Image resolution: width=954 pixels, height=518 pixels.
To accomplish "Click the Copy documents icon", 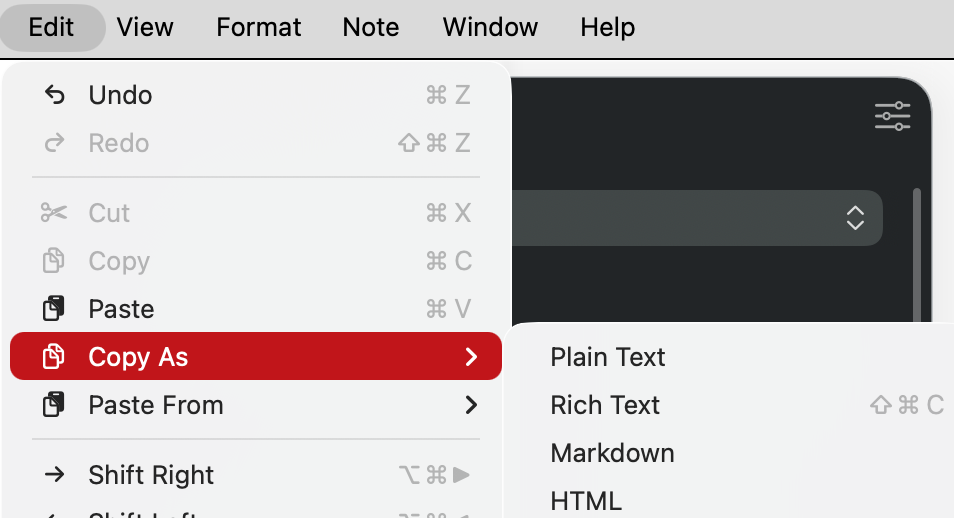I will pos(54,261).
